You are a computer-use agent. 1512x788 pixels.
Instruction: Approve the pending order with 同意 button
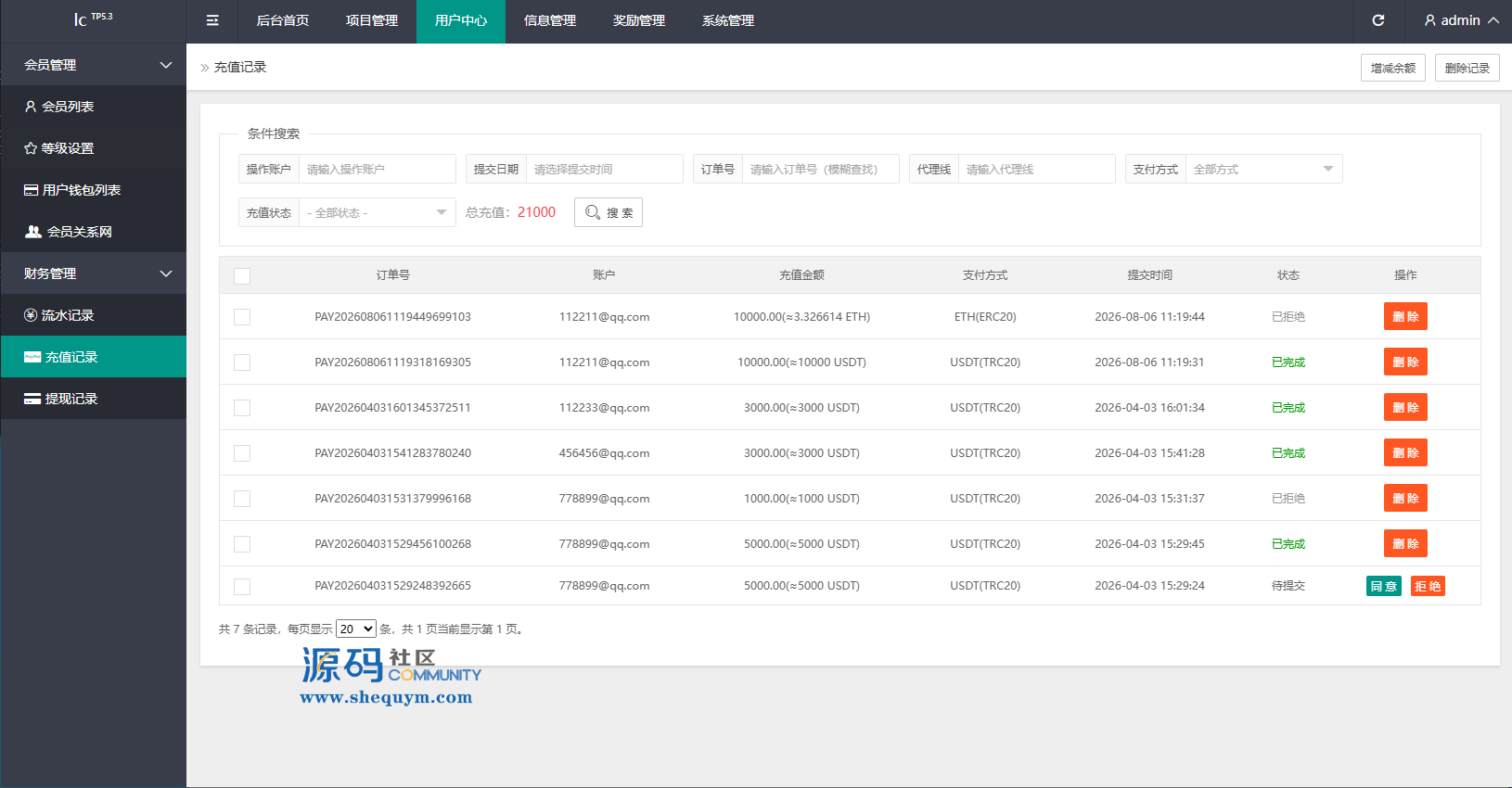tap(1384, 586)
